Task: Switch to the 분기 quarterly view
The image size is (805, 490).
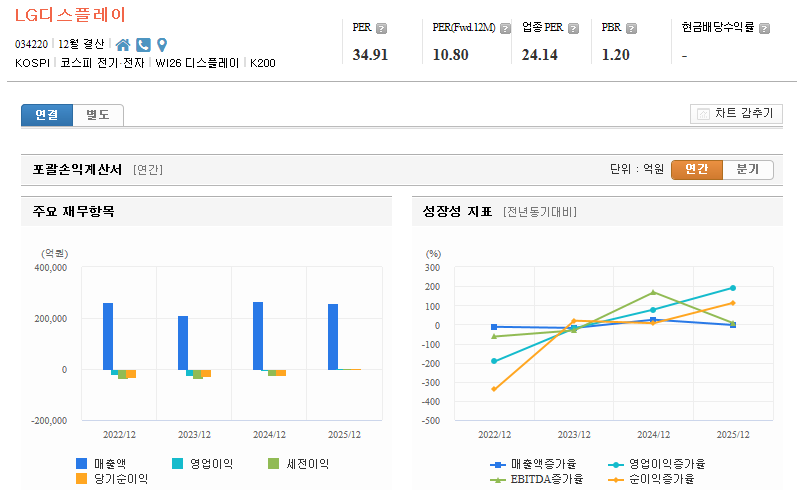Action: point(748,169)
